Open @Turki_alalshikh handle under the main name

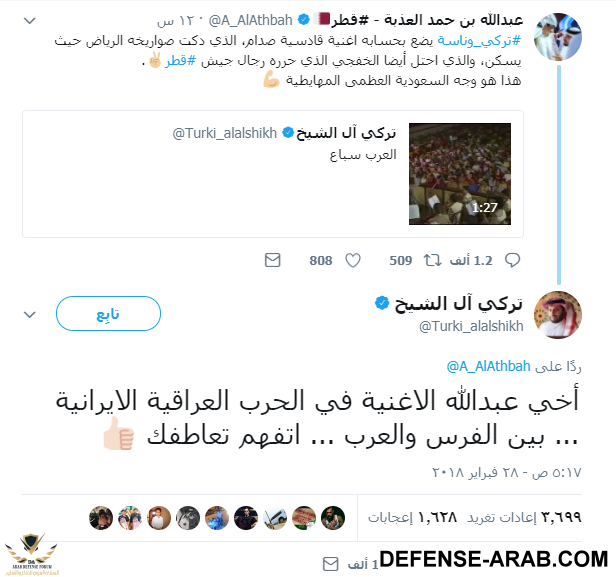471,326
